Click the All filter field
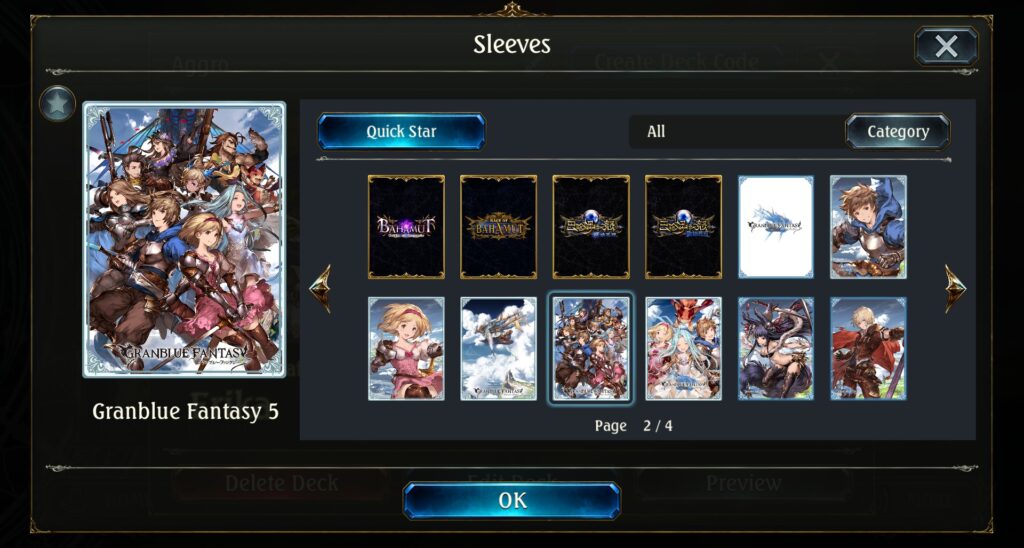 [x=737, y=131]
